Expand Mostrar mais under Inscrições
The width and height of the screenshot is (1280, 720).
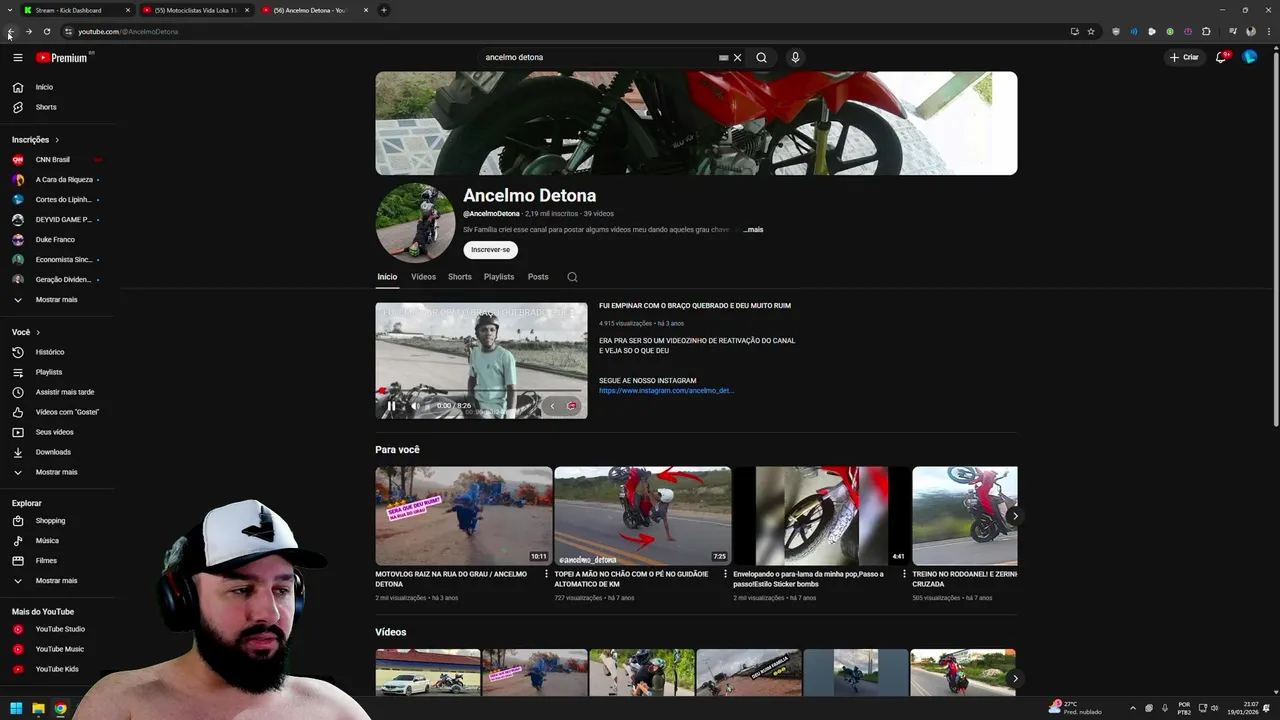coord(57,300)
